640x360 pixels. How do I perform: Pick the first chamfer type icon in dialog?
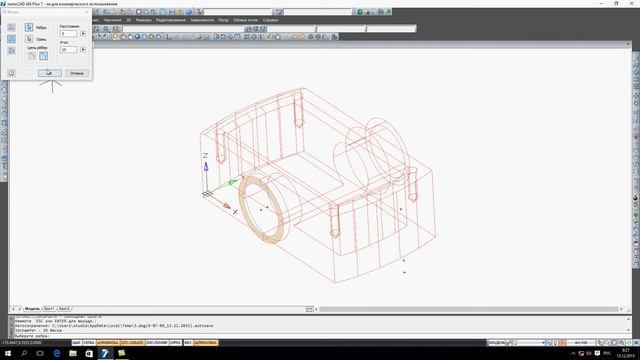11,27
